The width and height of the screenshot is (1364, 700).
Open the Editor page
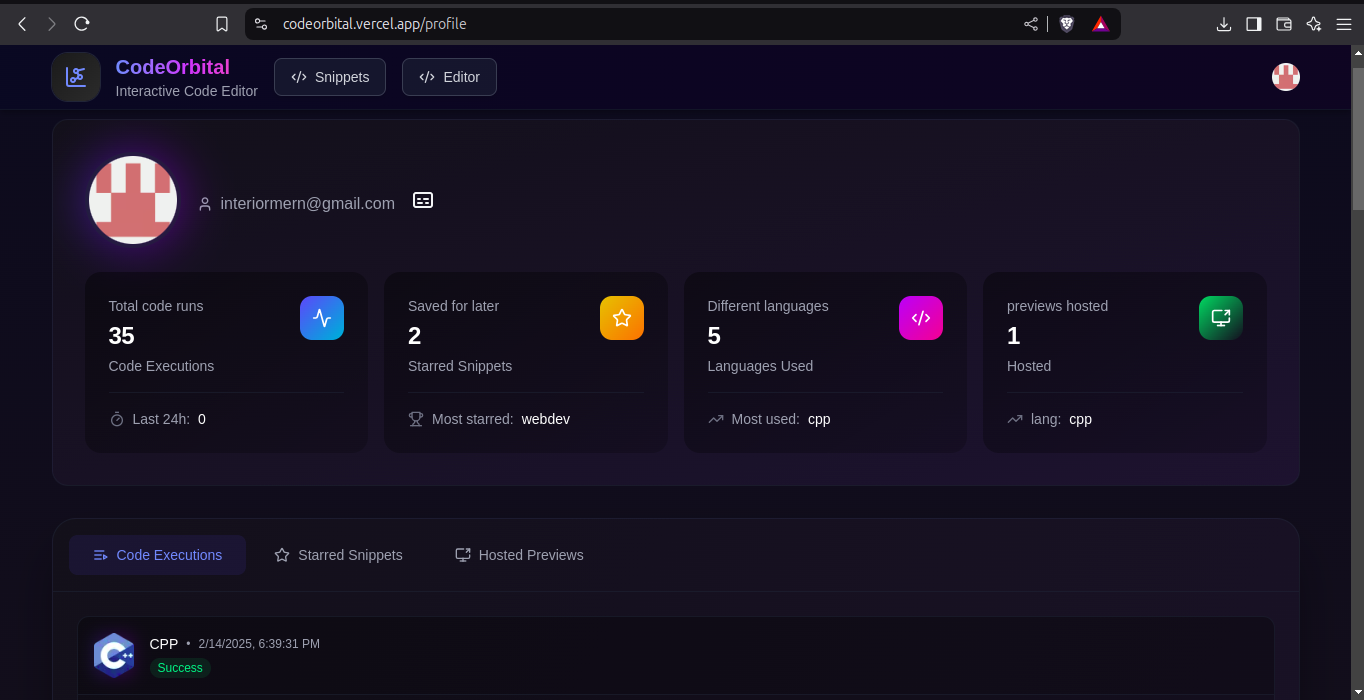pyautogui.click(x=449, y=77)
